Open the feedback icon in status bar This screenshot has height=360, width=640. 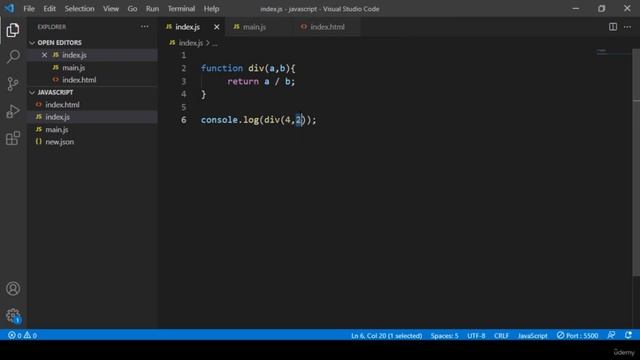point(611,335)
